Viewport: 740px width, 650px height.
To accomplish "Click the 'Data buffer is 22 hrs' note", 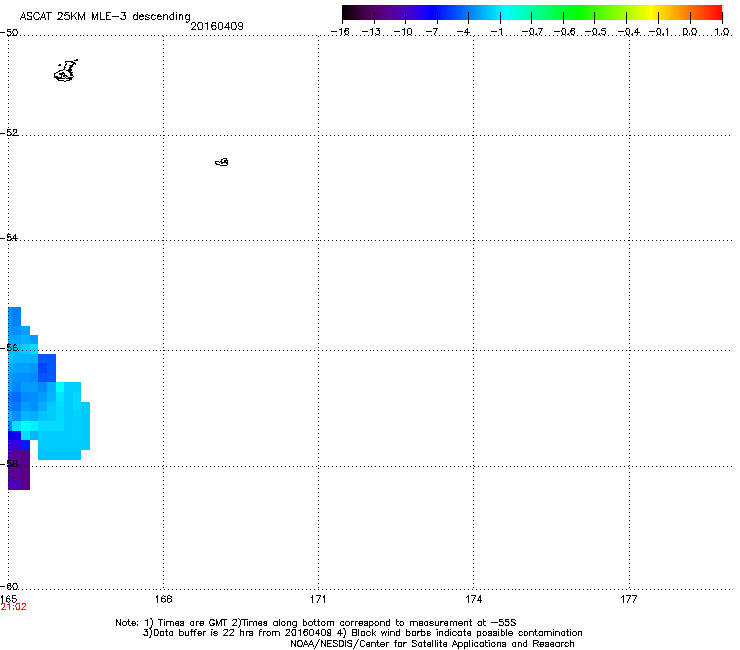I will 362,633.
